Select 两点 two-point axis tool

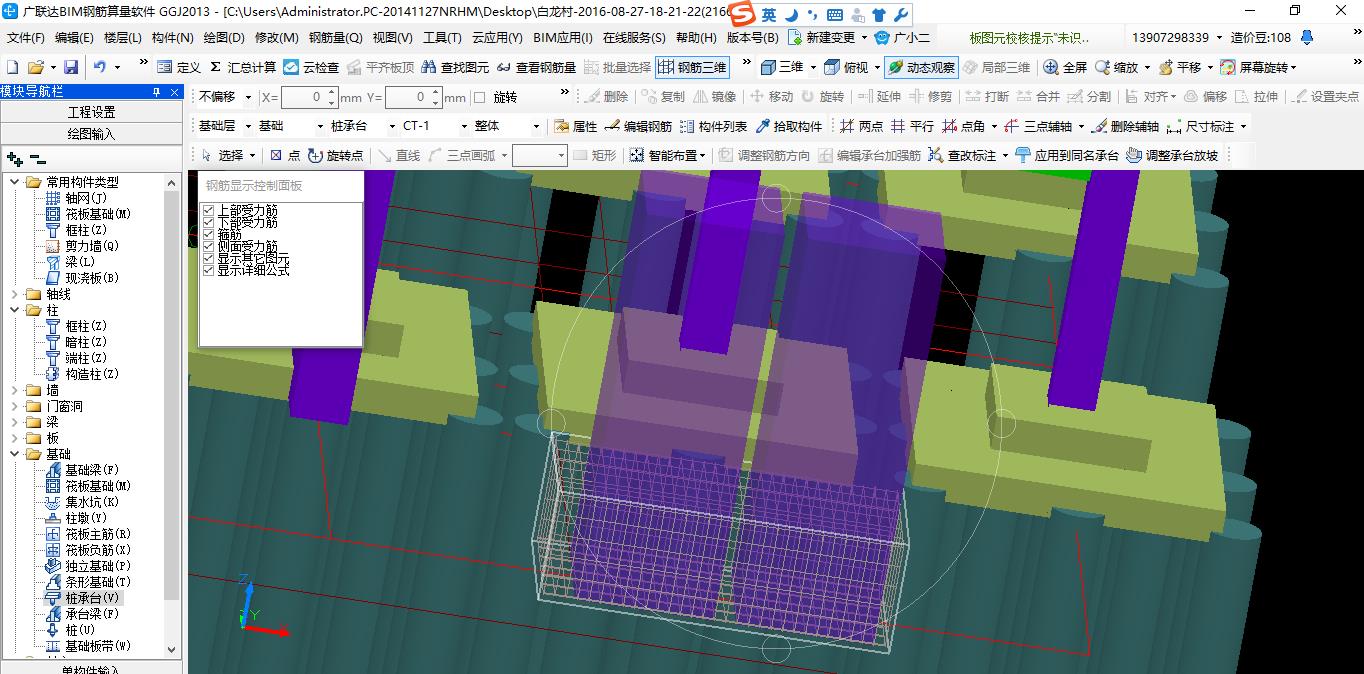(861, 126)
